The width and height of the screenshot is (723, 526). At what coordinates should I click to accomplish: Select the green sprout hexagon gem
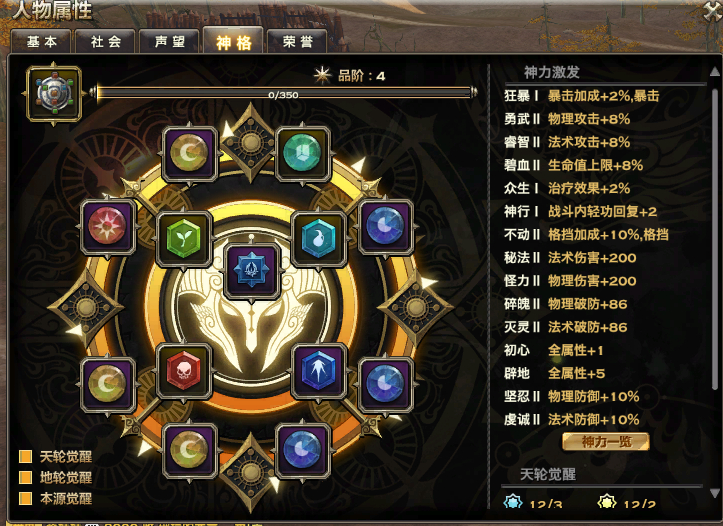click(x=184, y=239)
